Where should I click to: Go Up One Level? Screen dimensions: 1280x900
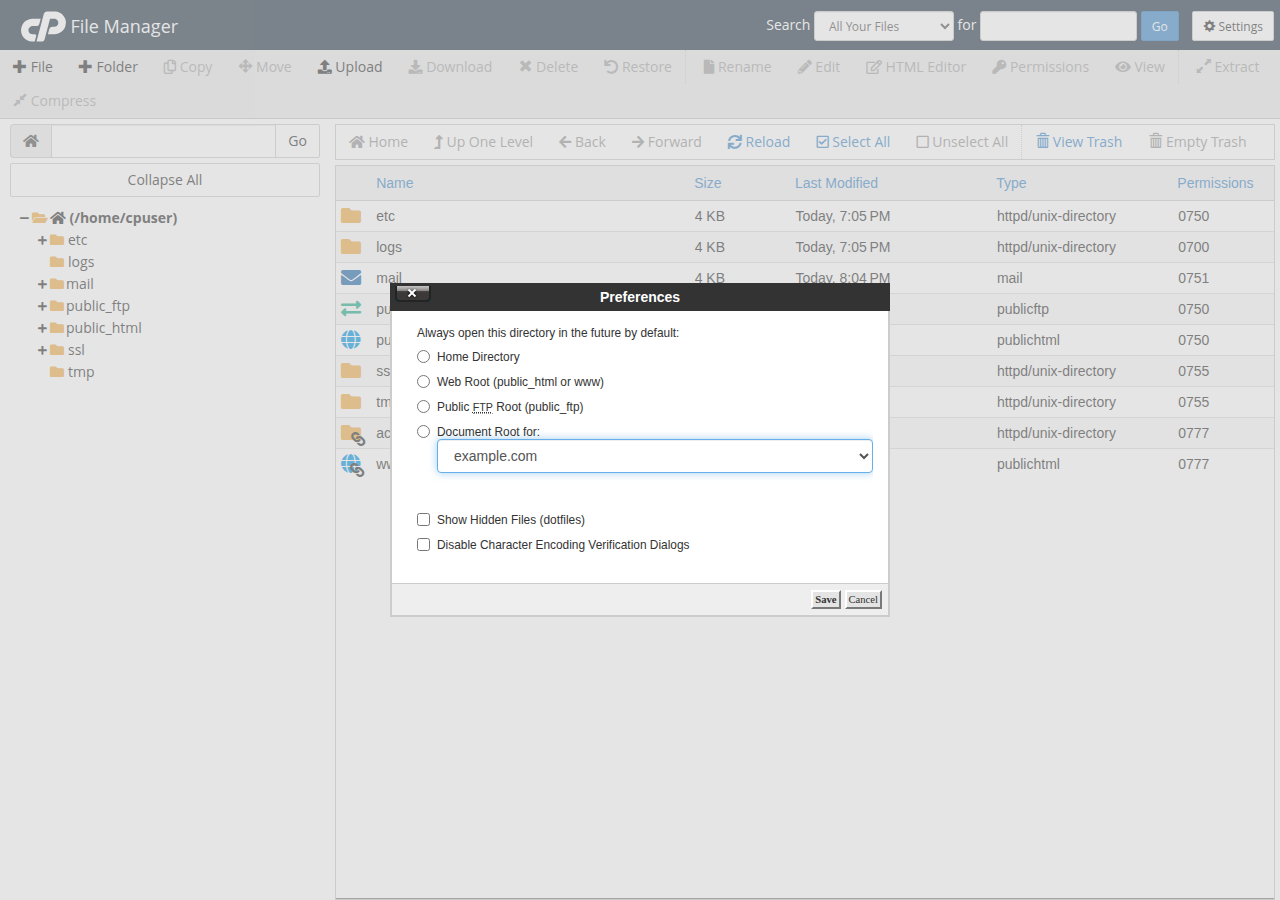point(483,142)
